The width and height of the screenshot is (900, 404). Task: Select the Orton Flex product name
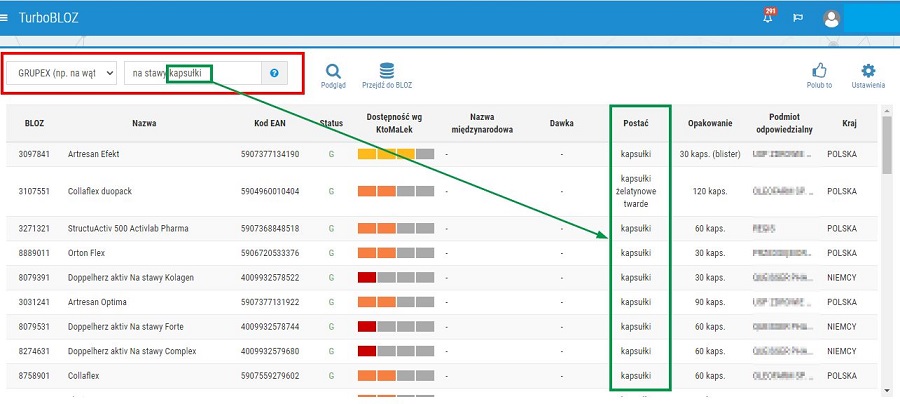pos(86,253)
